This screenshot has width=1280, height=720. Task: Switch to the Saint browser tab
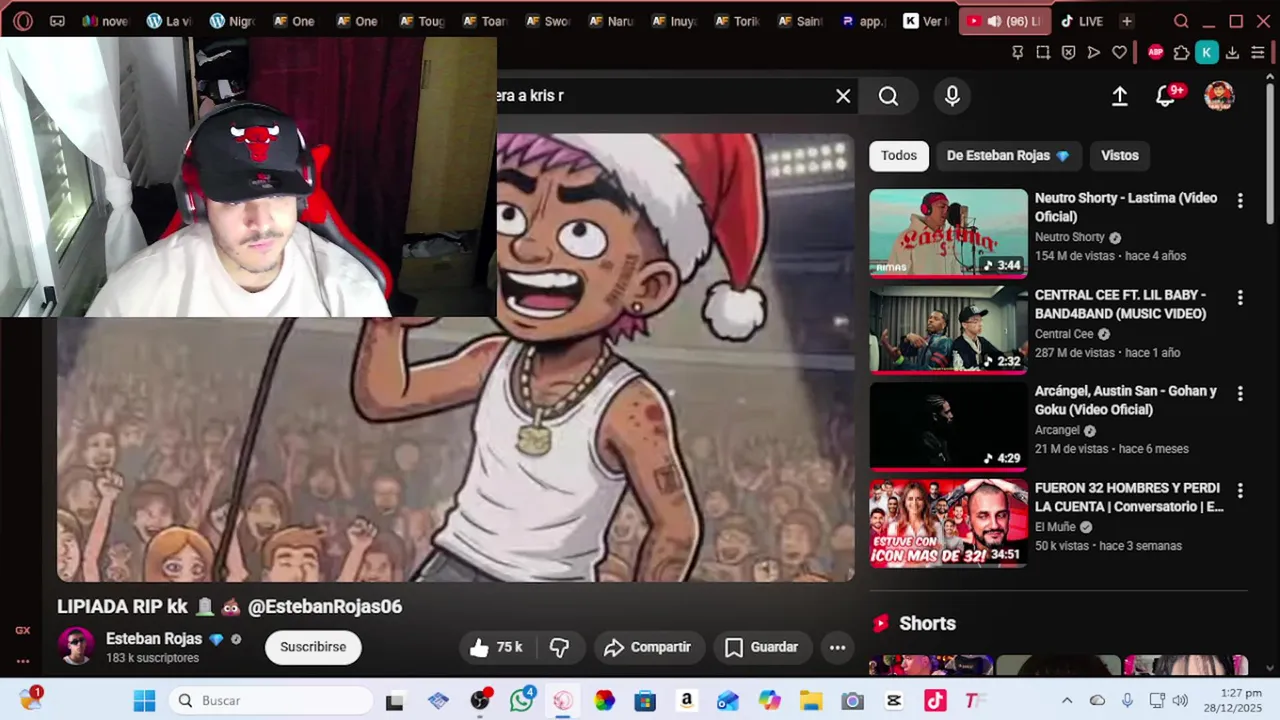point(800,21)
